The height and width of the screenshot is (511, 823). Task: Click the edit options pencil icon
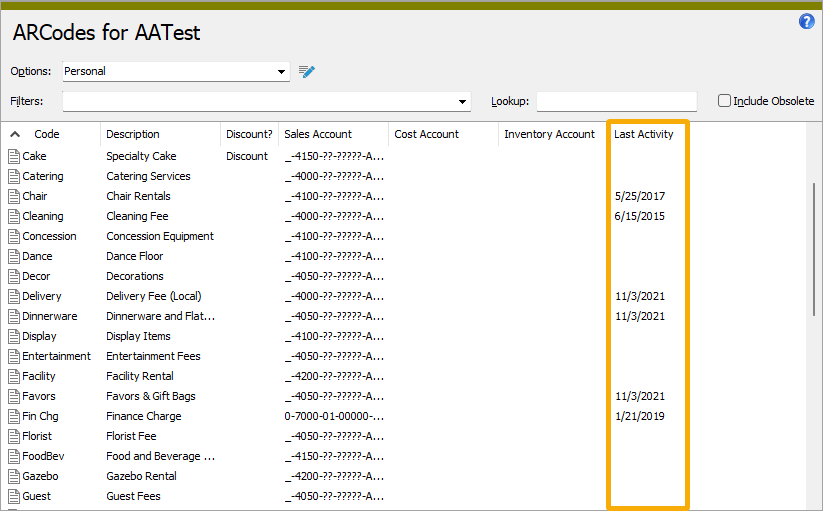tap(307, 71)
